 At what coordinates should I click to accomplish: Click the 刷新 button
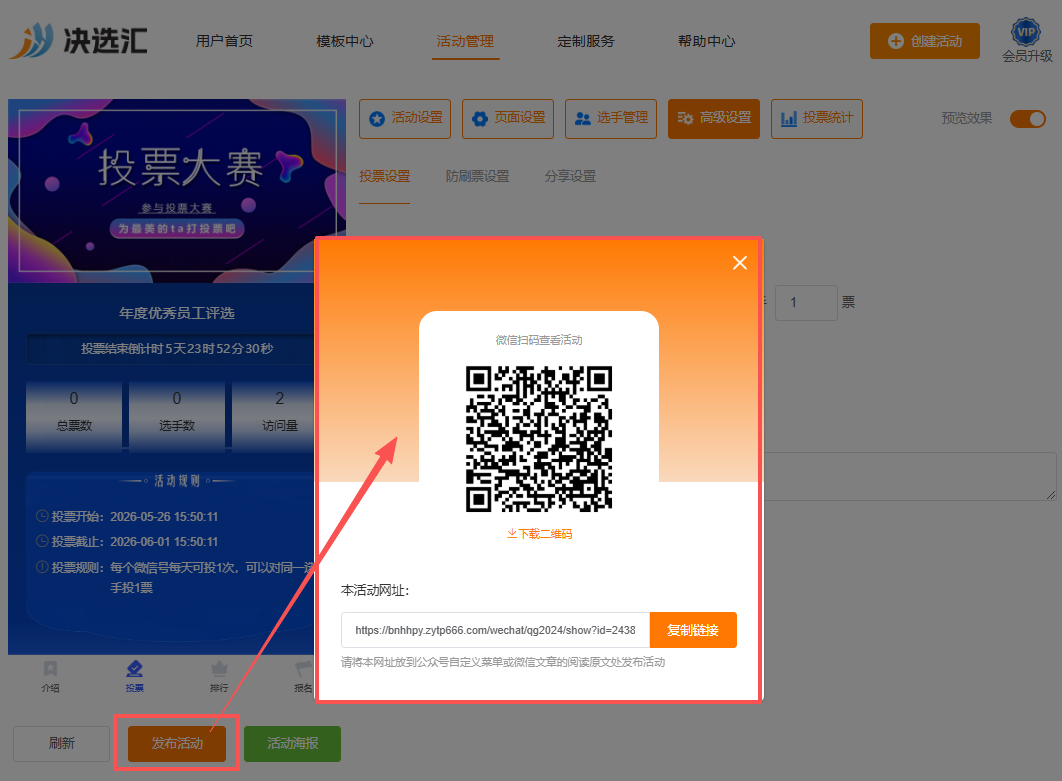(62, 744)
